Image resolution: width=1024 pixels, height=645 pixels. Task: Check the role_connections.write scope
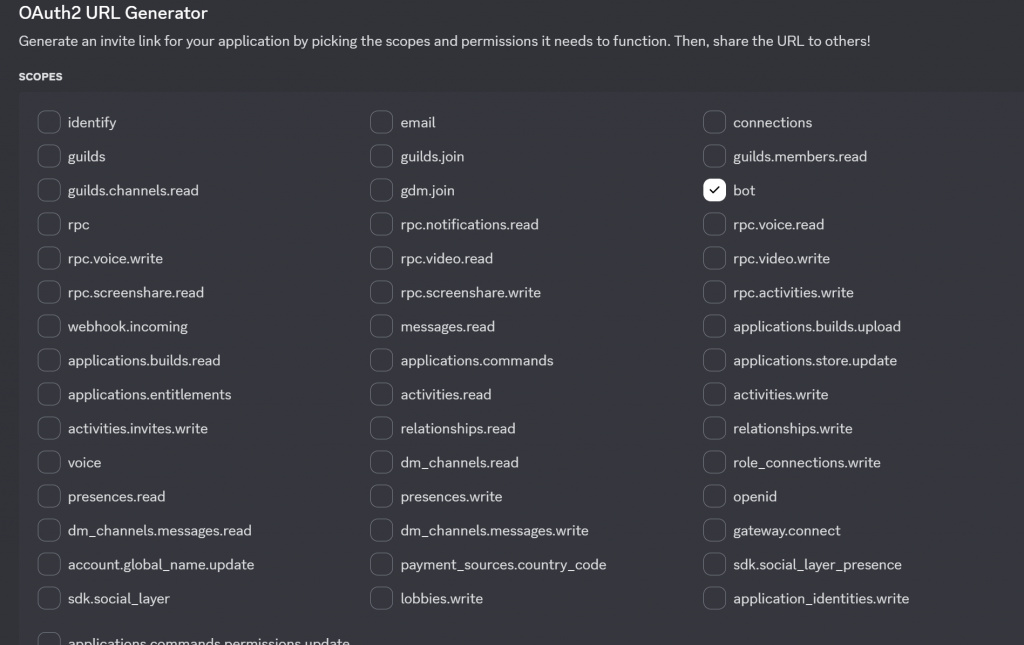pyautogui.click(x=714, y=463)
